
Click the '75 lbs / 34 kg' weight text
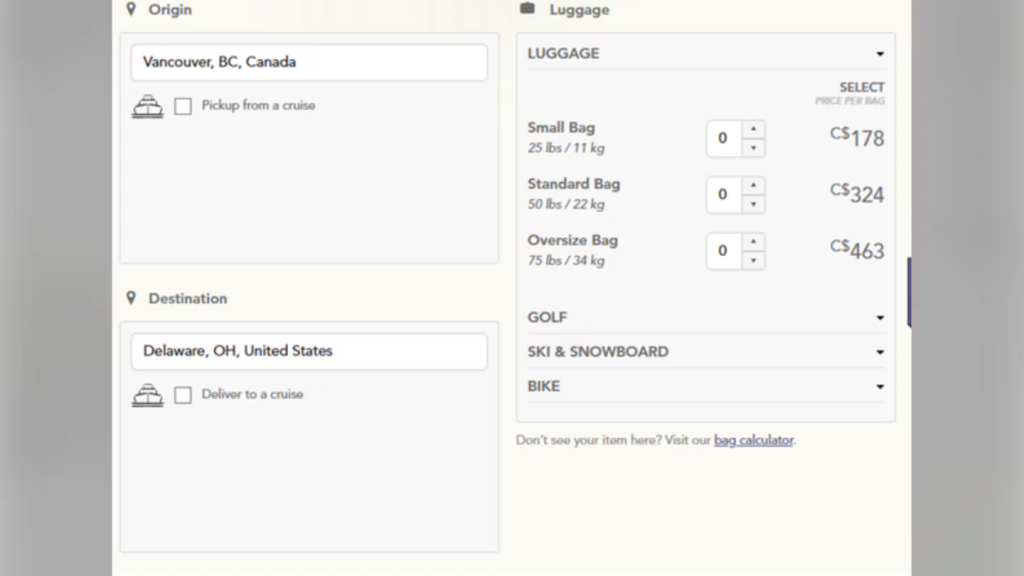(x=566, y=261)
